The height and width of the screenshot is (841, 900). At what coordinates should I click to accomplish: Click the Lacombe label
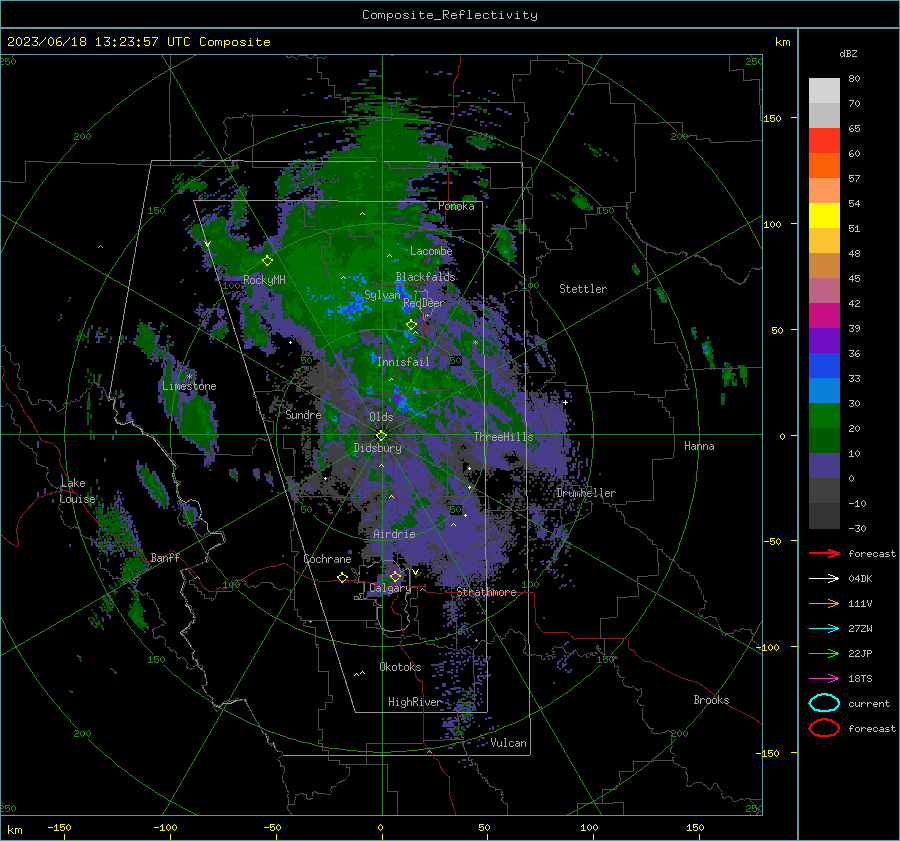tap(431, 251)
